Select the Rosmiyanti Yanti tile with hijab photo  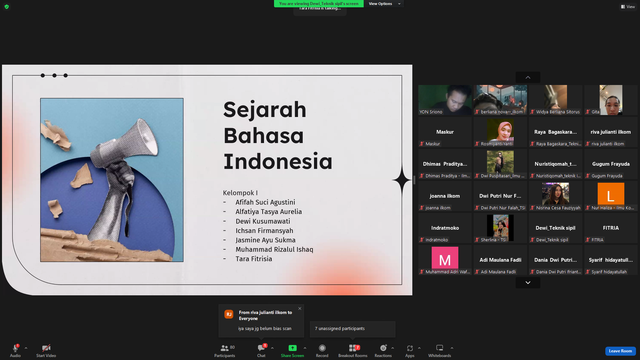click(x=500, y=132)
